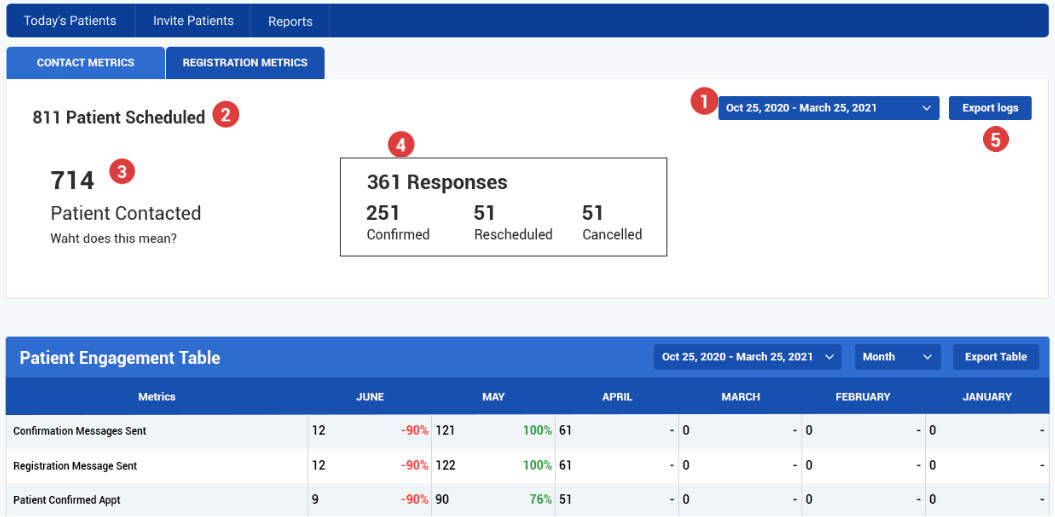Expand the contact metrics date range dropdown
The image size is (1055, 517).
click(x=828, y=108)
